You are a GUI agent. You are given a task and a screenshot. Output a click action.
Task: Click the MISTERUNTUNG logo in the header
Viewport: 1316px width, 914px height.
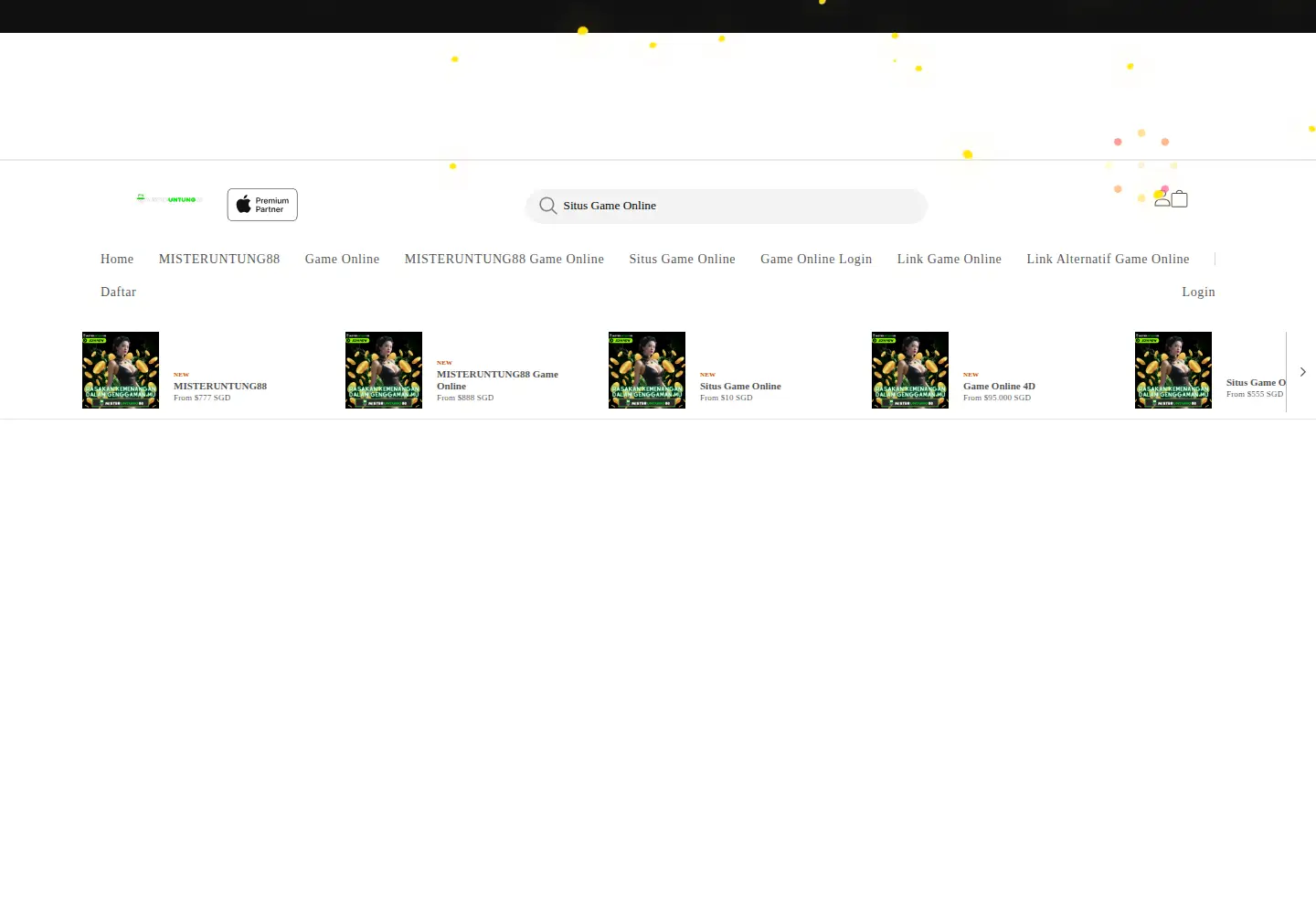point(168,198)
